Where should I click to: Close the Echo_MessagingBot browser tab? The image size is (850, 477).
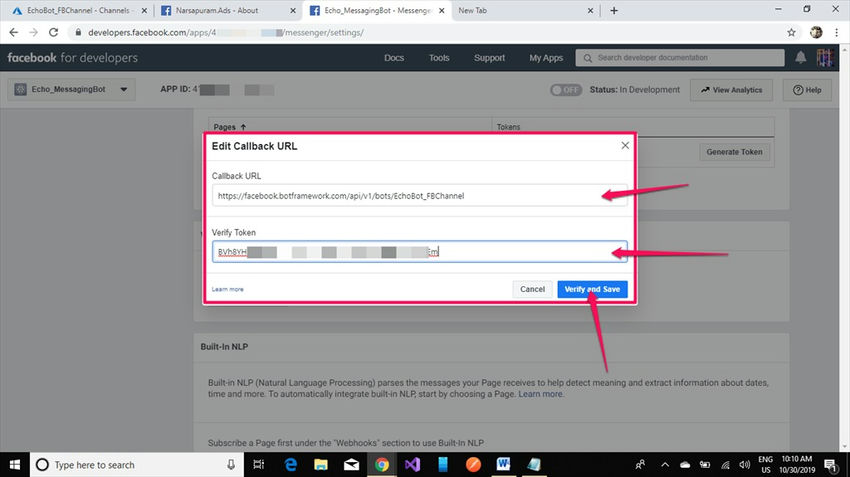pos(441,10)
